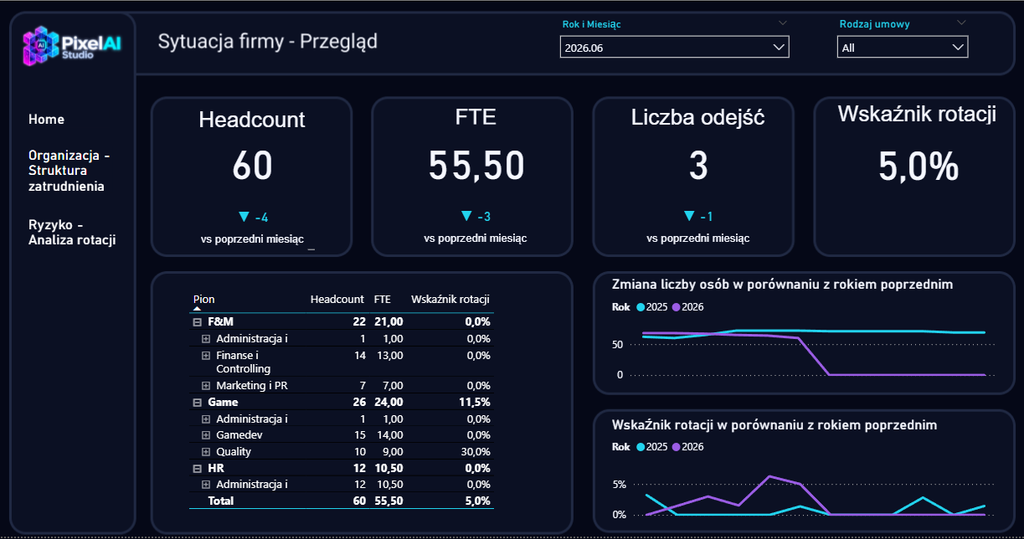Image resolution: width=1024 pixels, height=539 pixels.
Task: Click chevron above Rok i Miesiąc slicer
Action: click(x=782, y=23)
